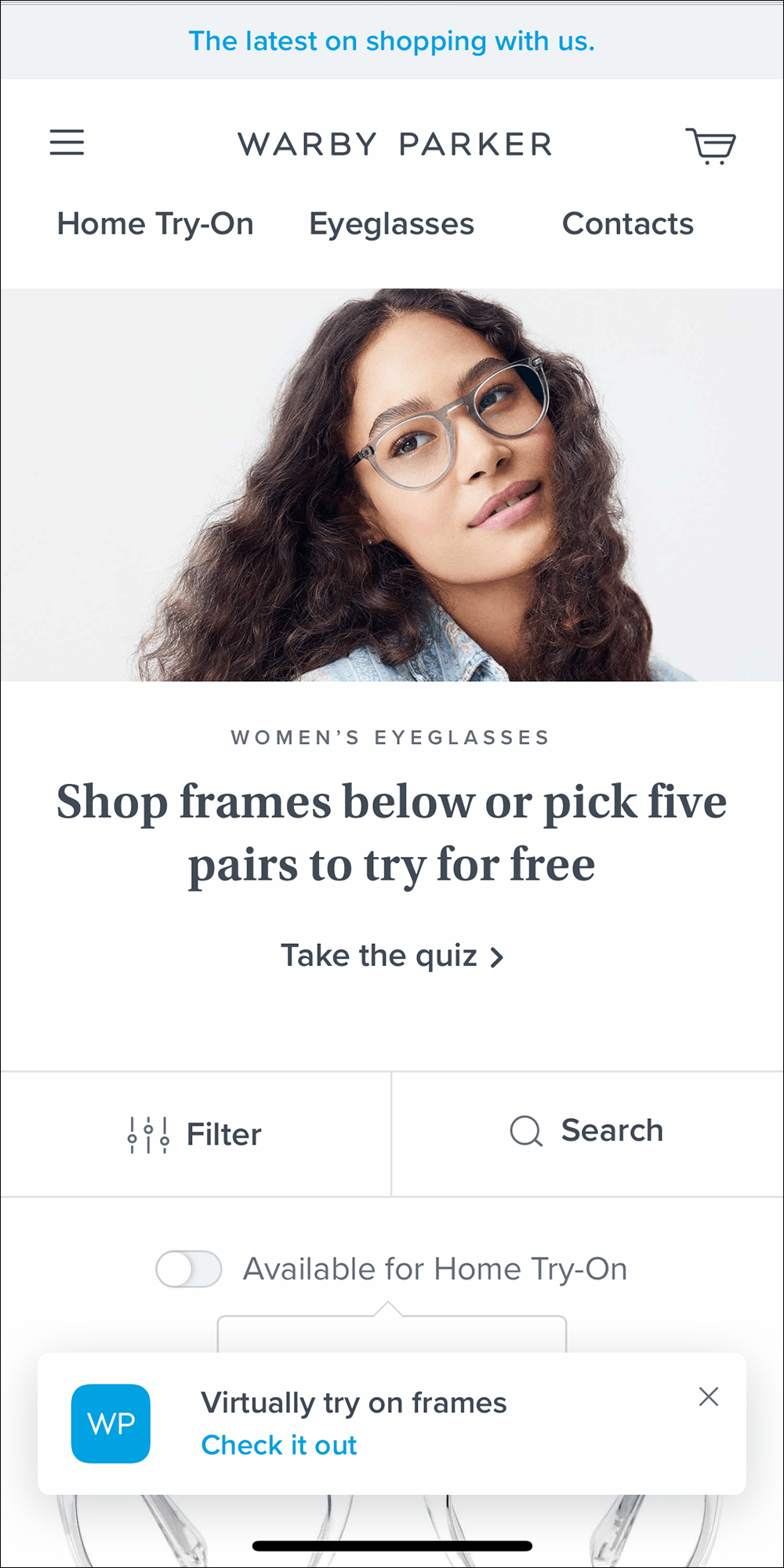
Task: Open the Home Try-On tab
Action: coord(155,224)
